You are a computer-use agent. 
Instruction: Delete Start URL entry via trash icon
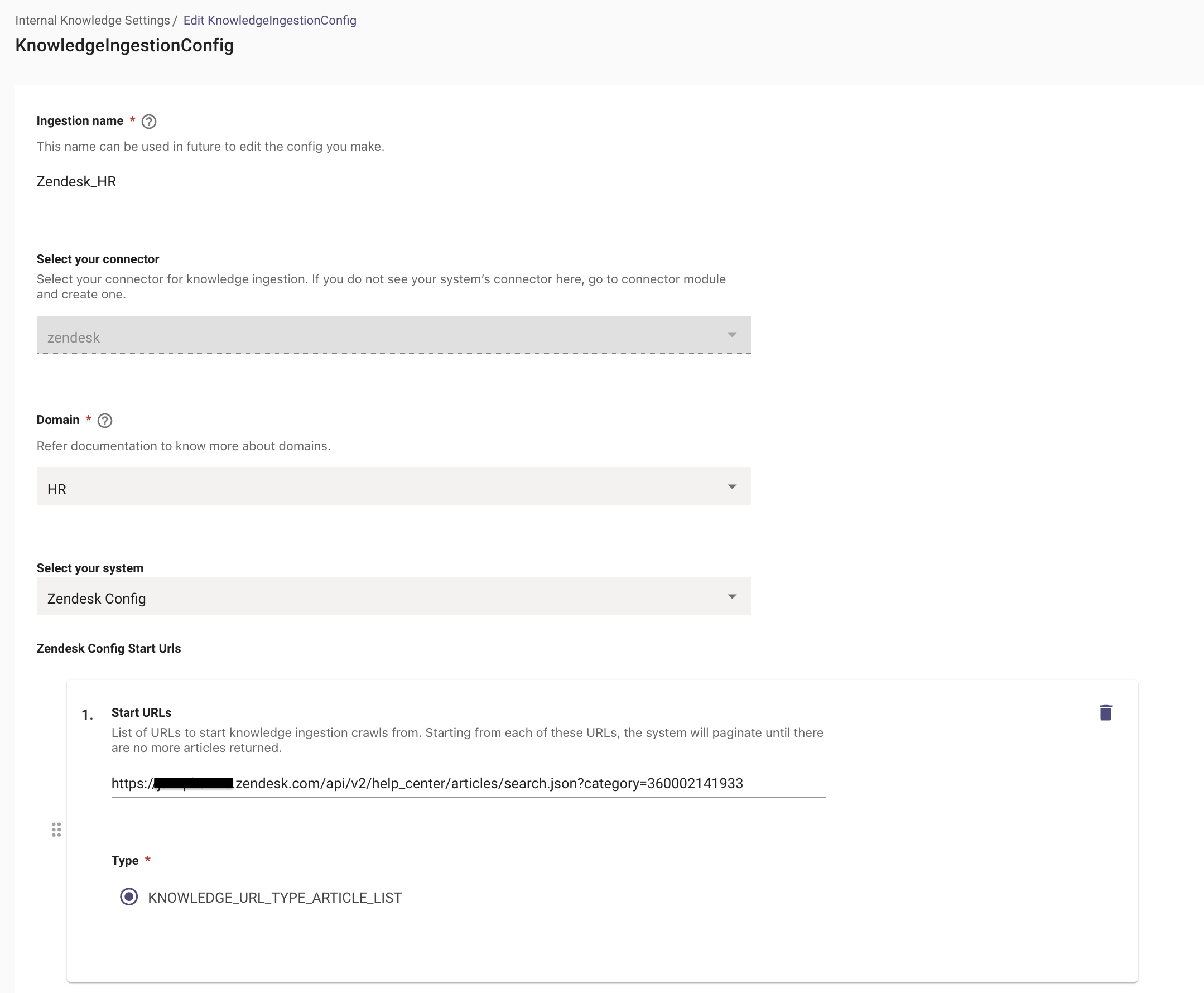[1105, 712]
